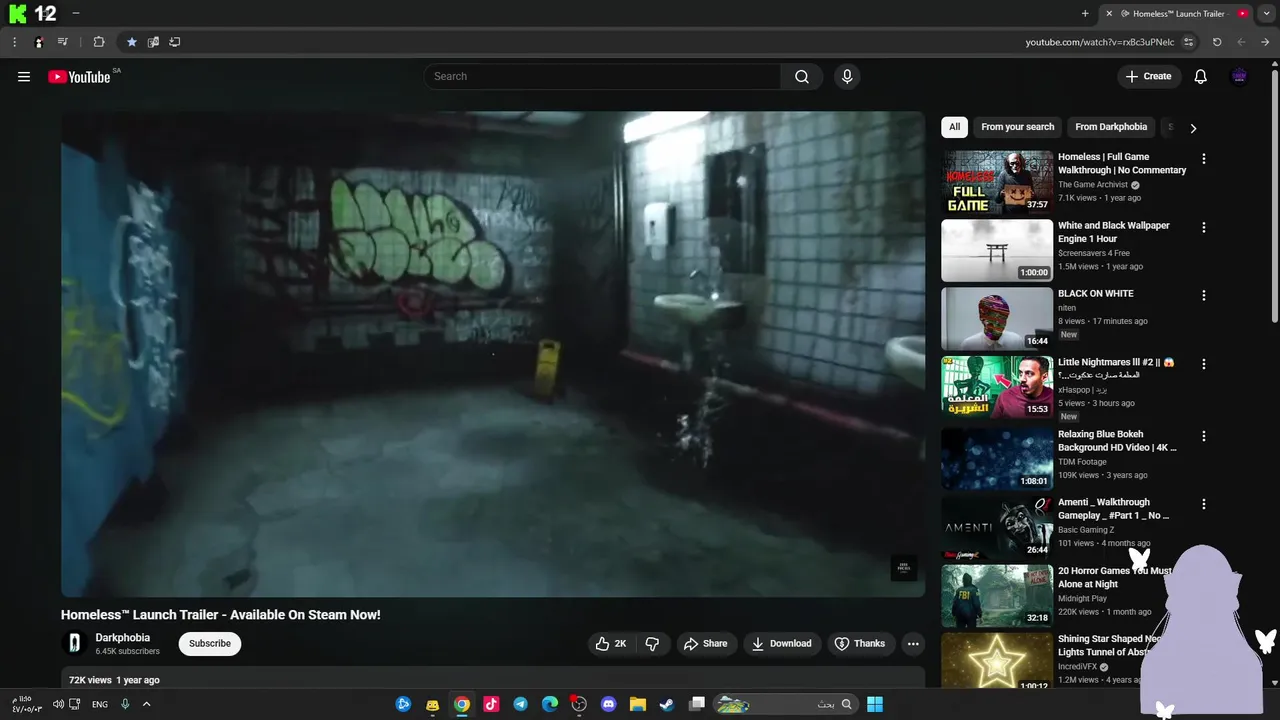Click the Thanks button
The image size is (1280, 720).
coord(860,644)
